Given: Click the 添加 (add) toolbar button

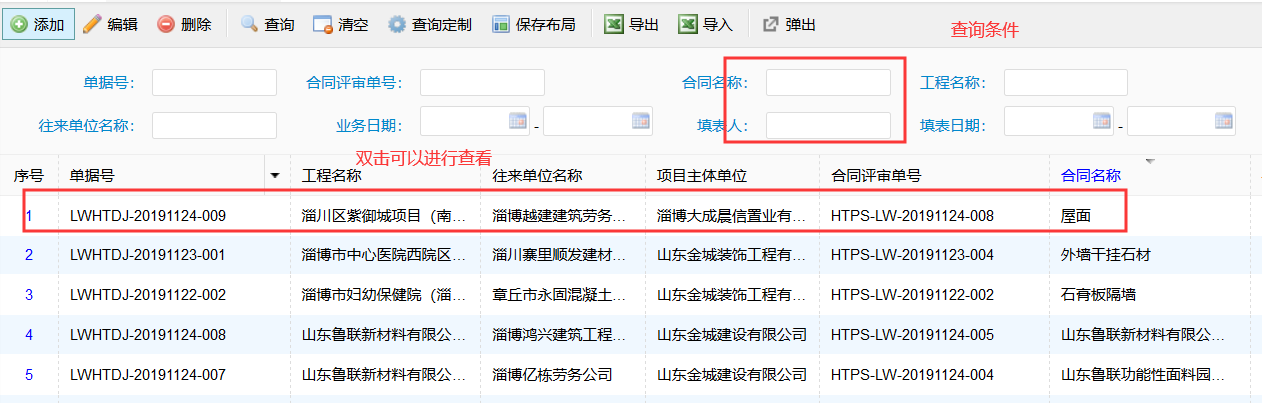Looking at the screenshot, I should pyautogui.click(x=38, y=24).
